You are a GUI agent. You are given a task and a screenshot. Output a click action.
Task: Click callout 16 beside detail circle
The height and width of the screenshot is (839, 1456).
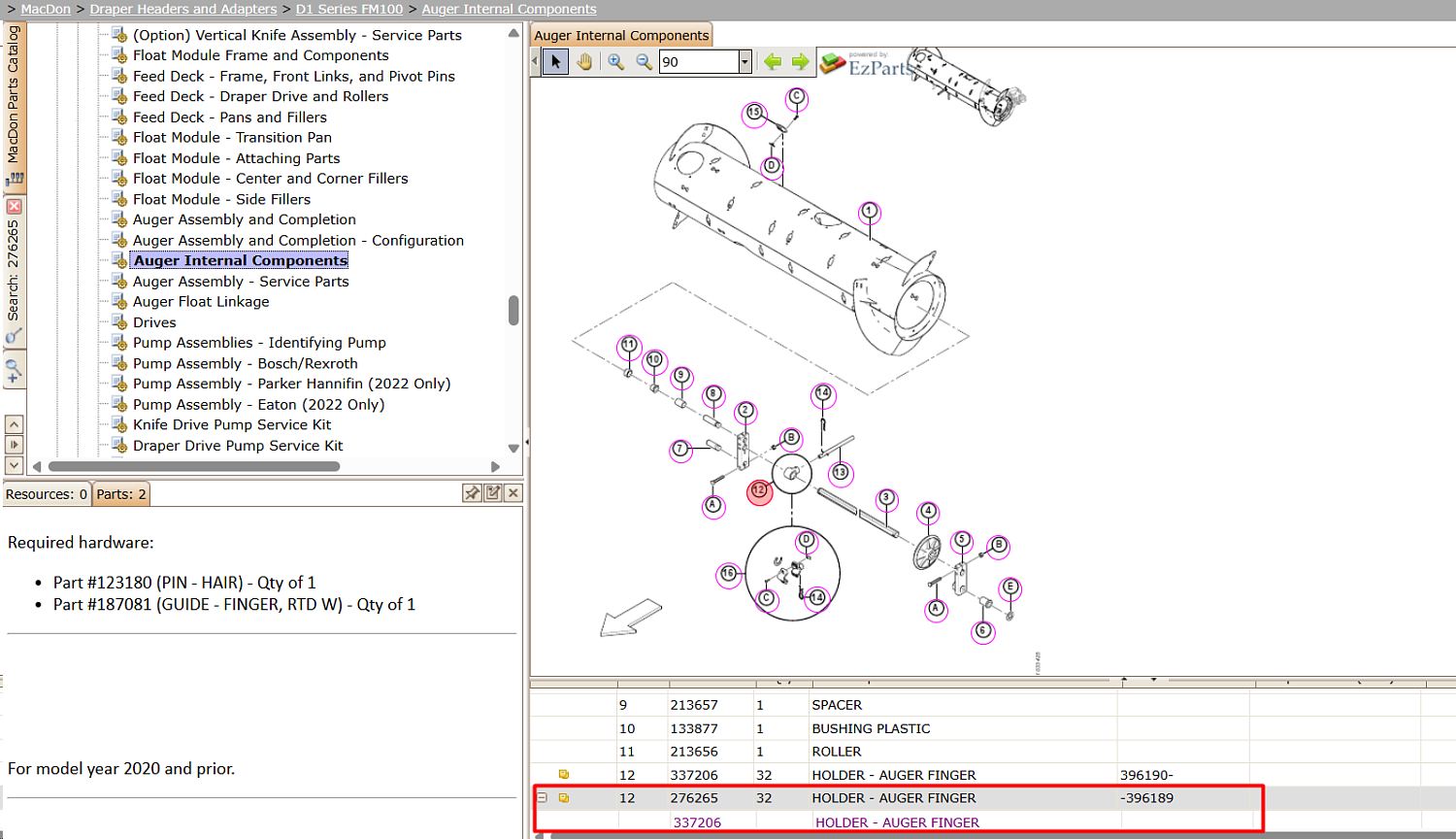(728, 574)
